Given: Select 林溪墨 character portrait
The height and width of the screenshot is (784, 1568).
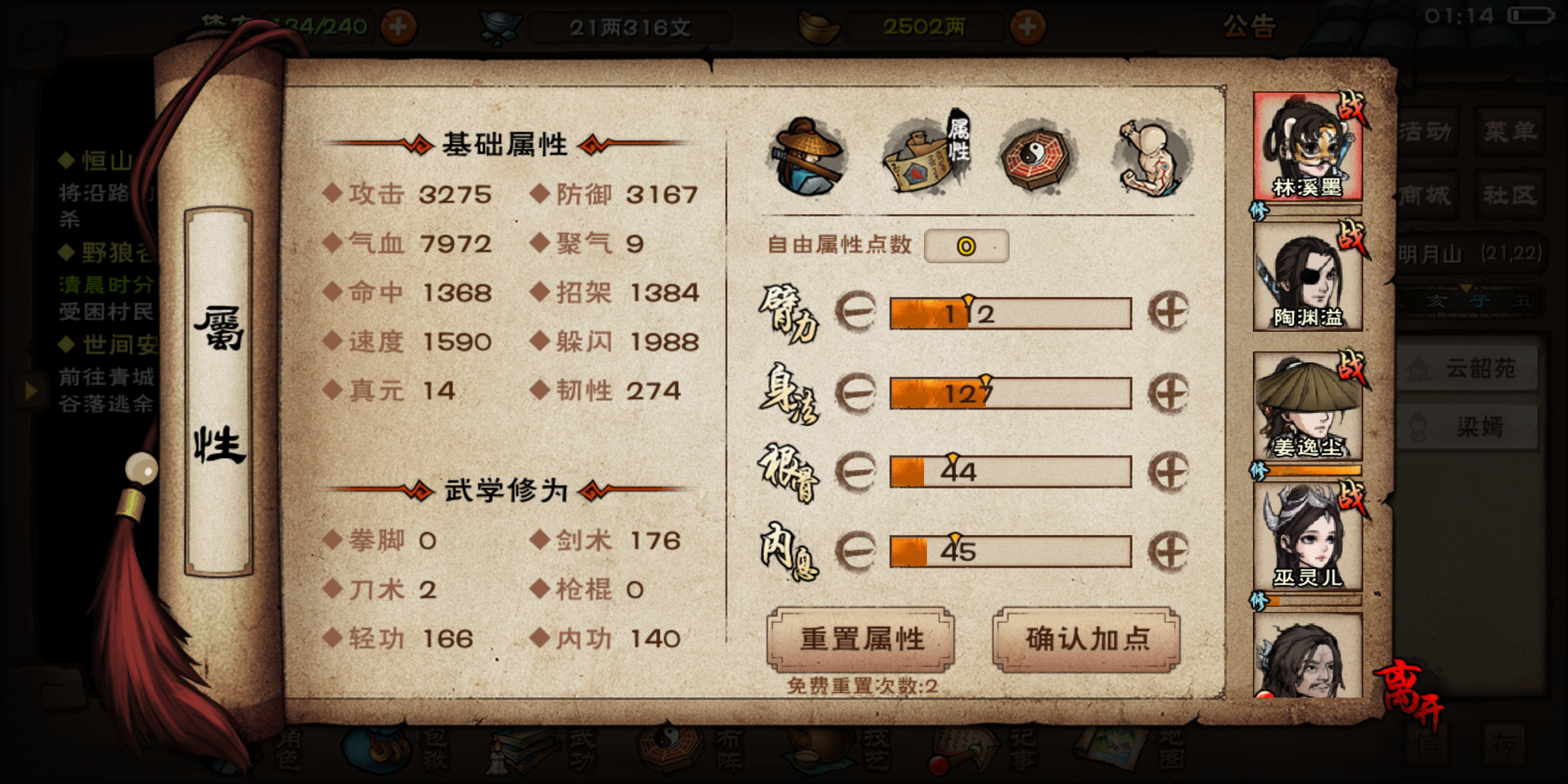Looking at the screenshot, I should (1307, 147).
